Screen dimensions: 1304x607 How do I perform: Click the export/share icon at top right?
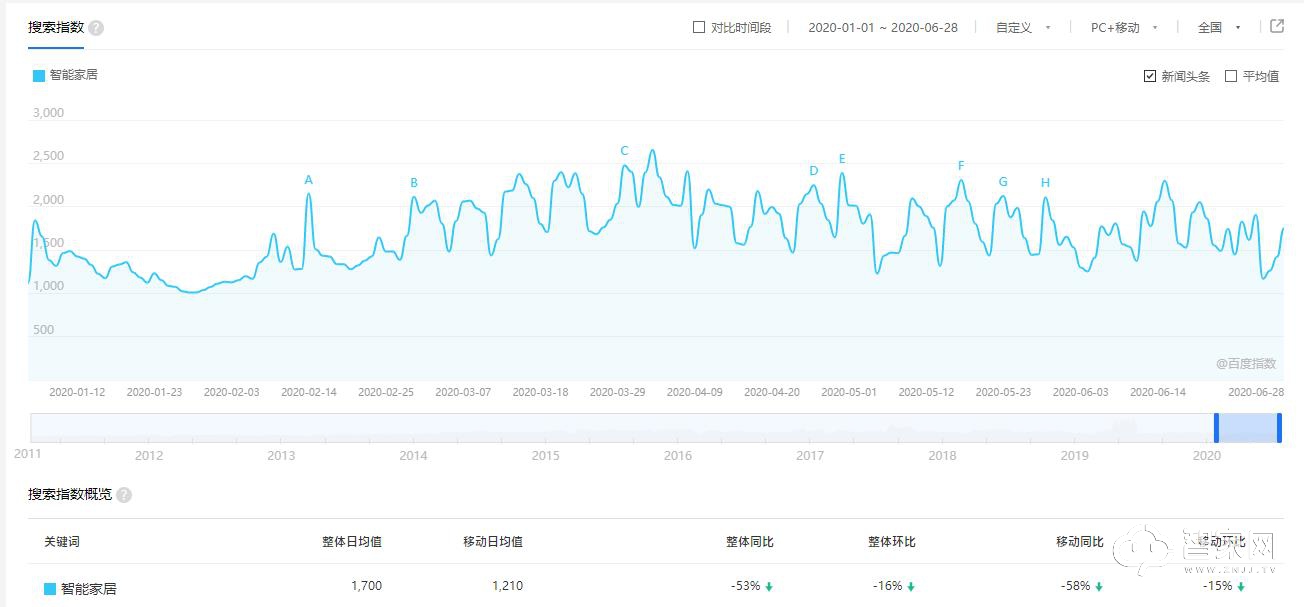1277,27
